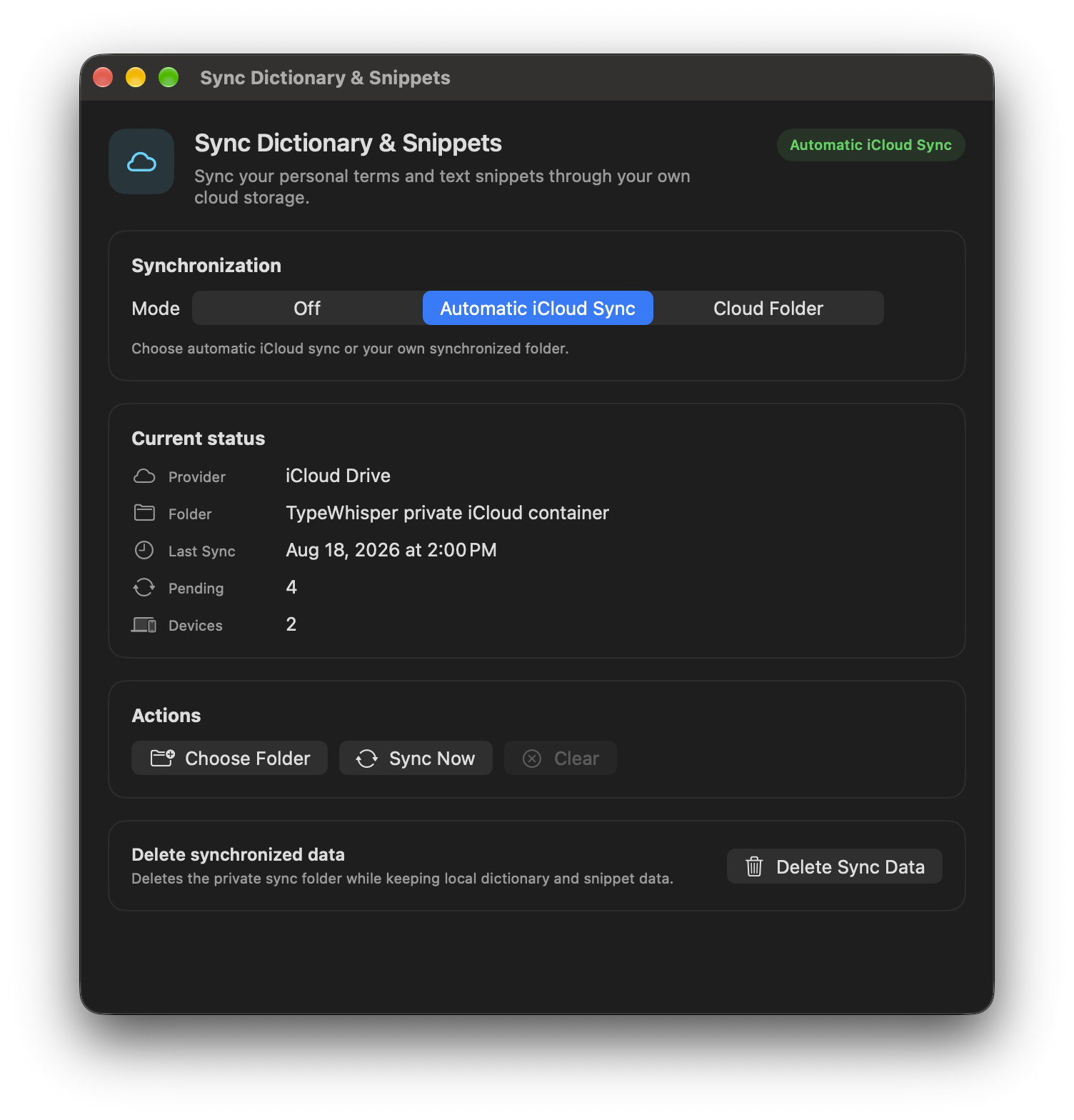The height and width of the screenshot is (1120, 1074).
Task: Start syncing with Sync Now
Action: tap(416, 758)
